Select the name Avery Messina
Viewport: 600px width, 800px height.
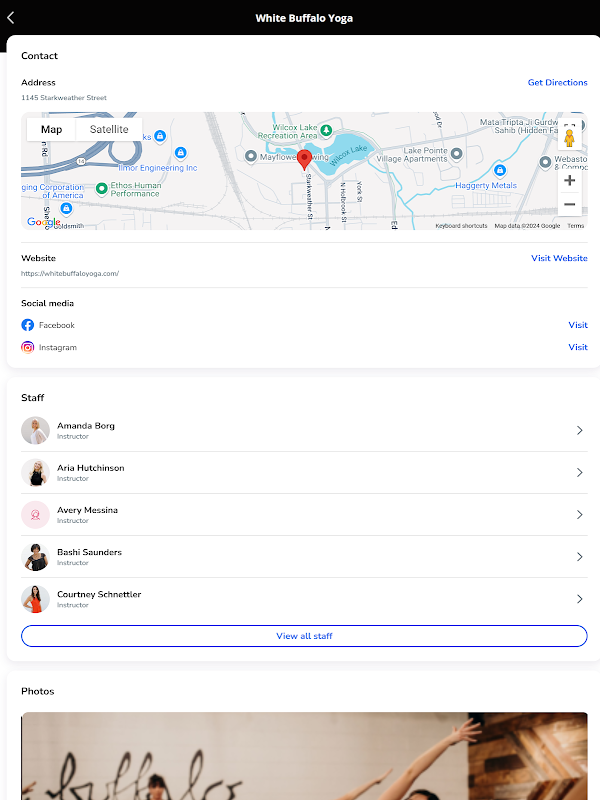pos(87,510)
